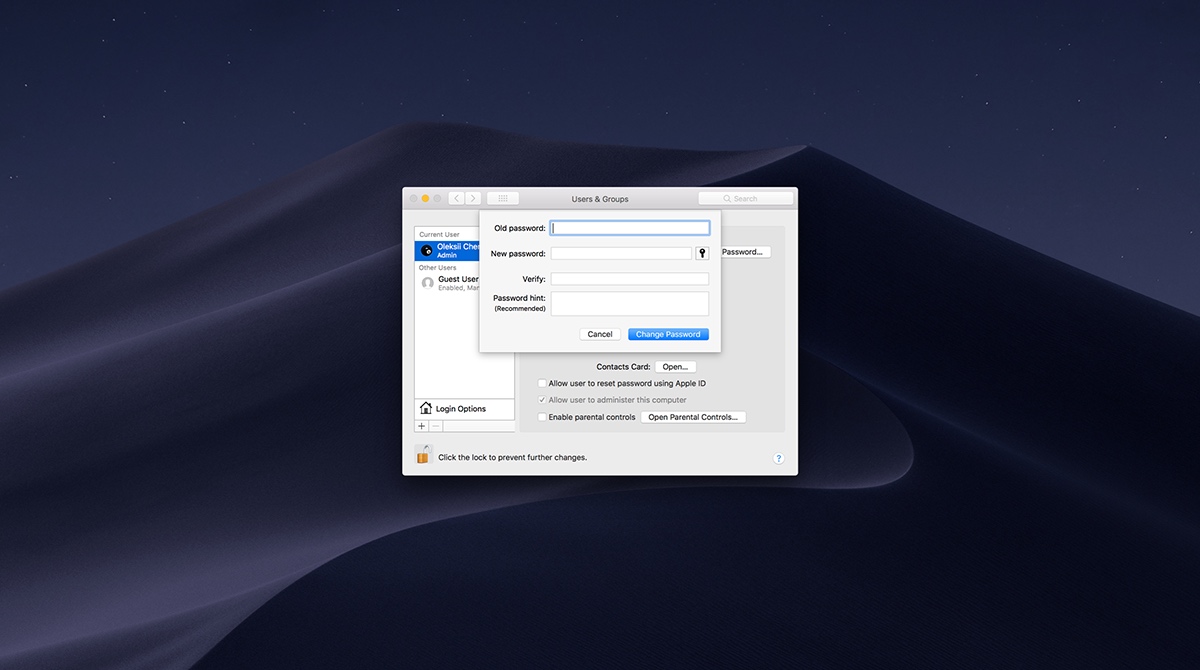This screenshot has height=670, width=1200.
Task: Click the Search field in toolbar
Action: [x=746, y=199]
